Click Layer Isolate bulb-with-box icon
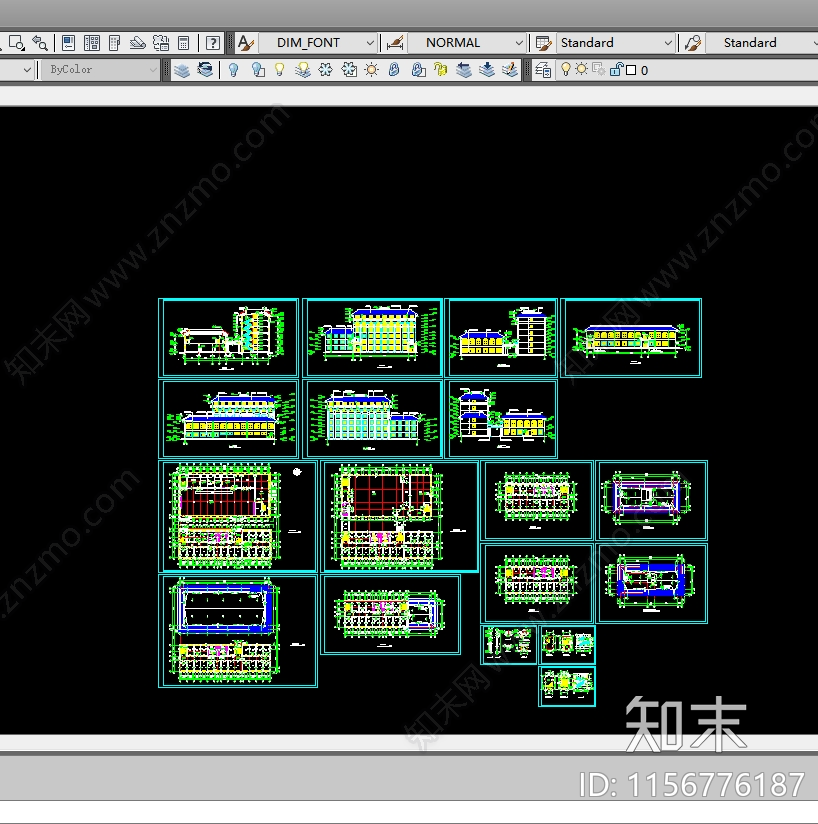818x824 pixels. tap(257, 70)
